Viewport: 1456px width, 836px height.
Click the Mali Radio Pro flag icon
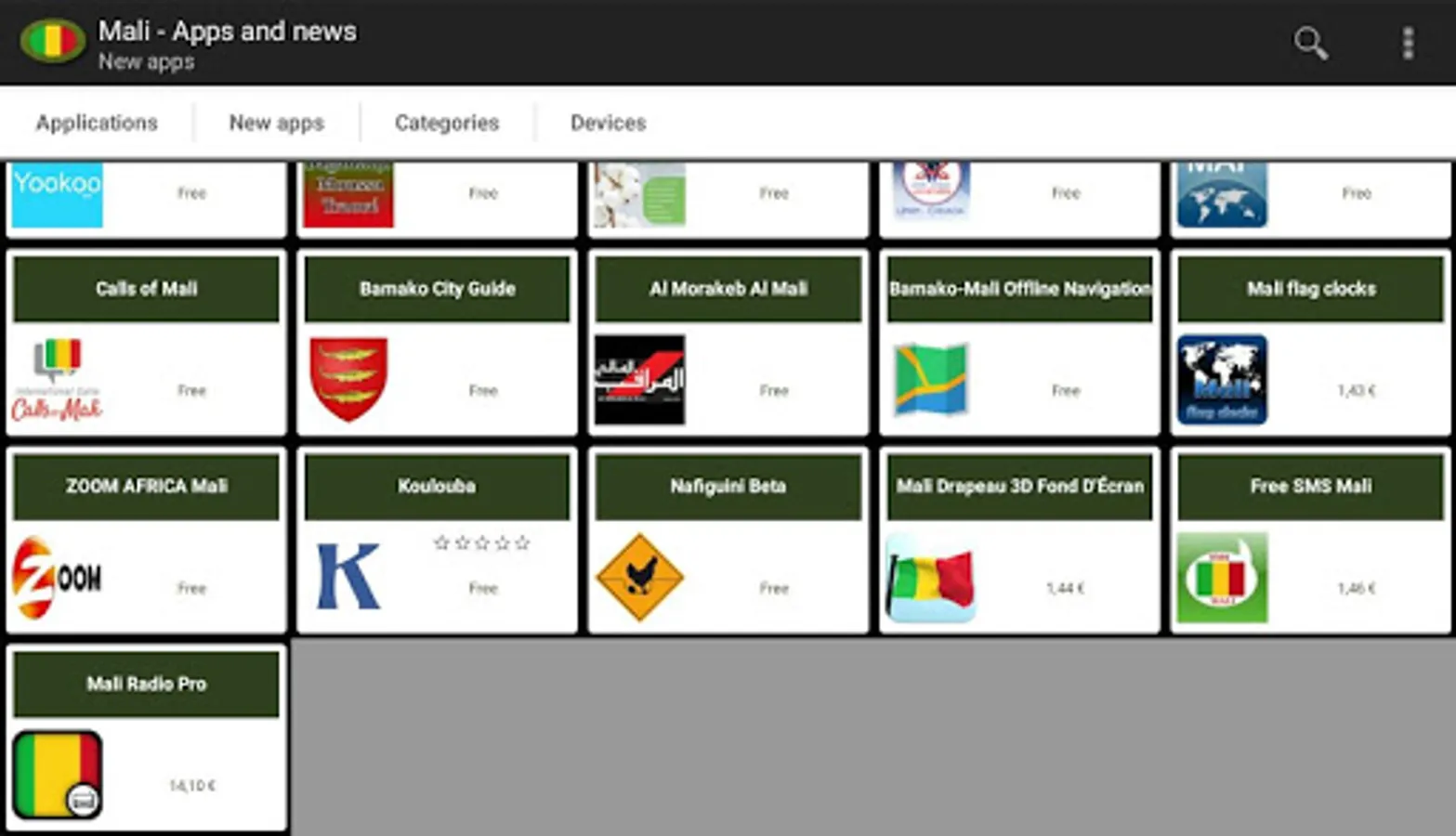58,773
